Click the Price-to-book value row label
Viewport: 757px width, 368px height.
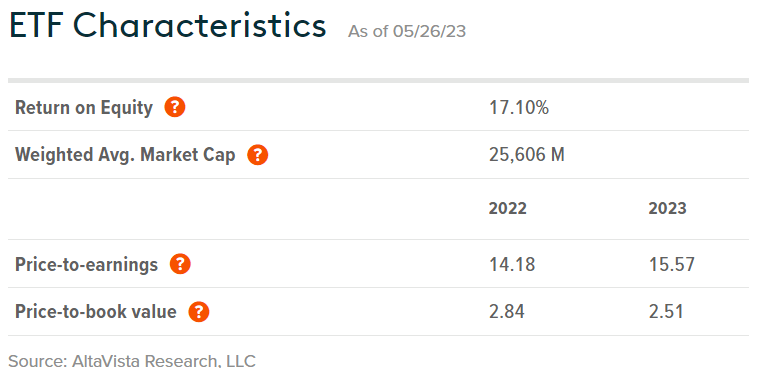coord(96,312)
